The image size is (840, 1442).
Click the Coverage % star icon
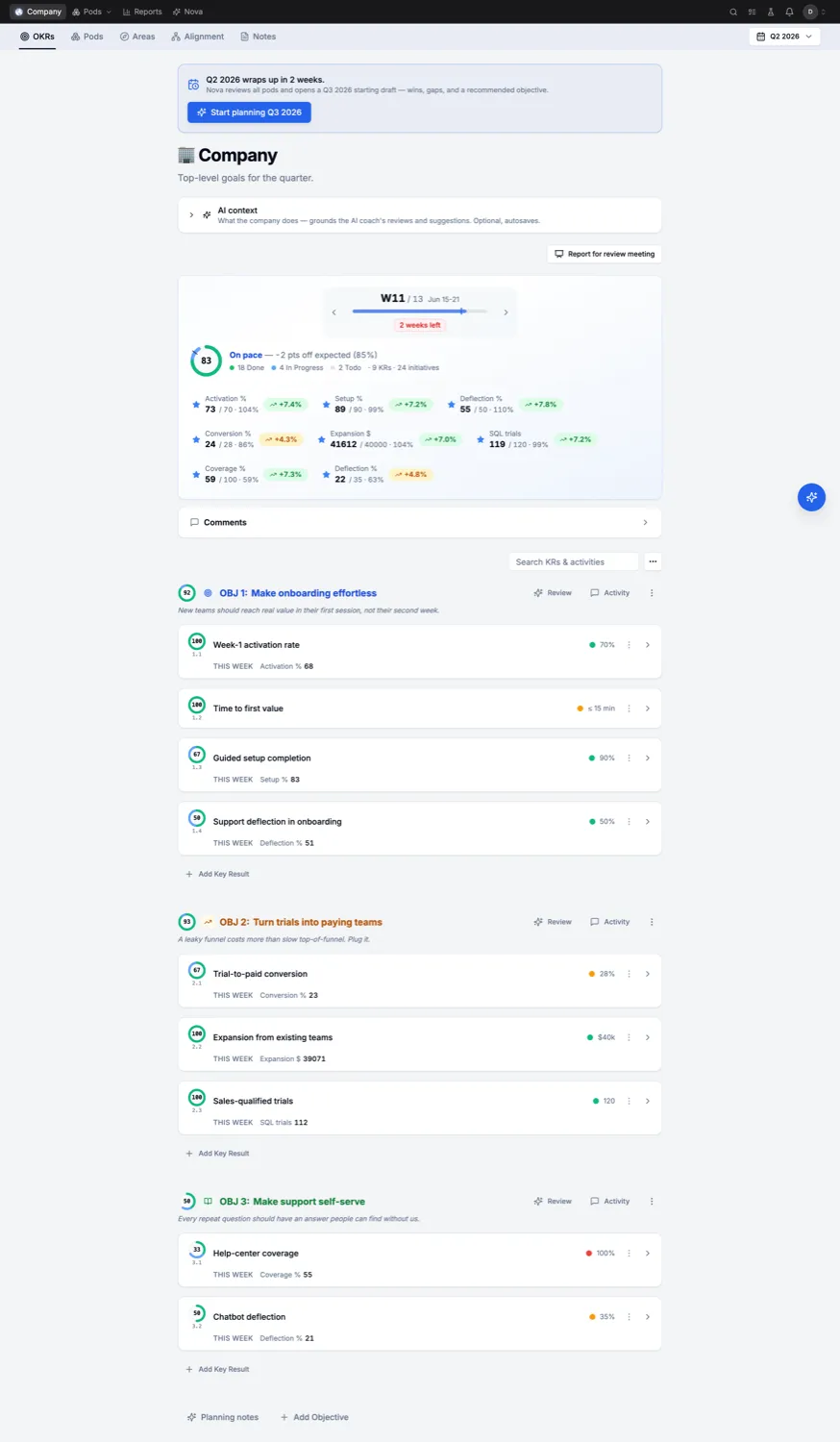point(196,475)
